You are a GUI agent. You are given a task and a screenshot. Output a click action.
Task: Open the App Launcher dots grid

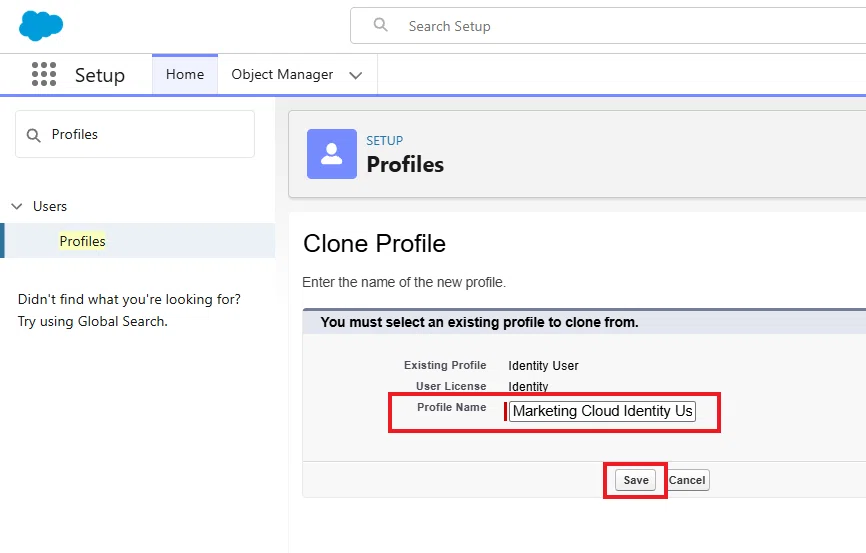44,74
